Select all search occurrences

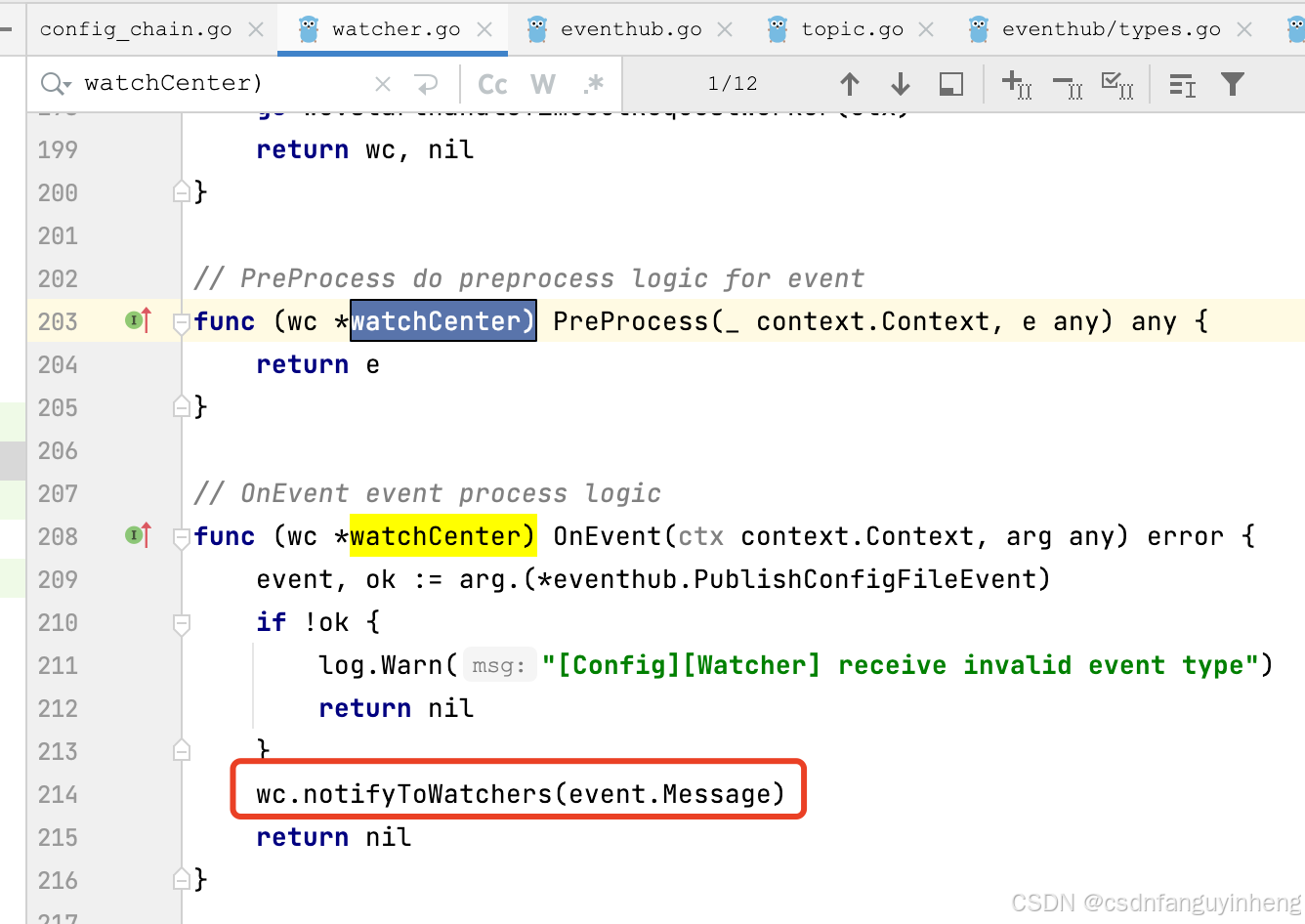pos(1117,85)
